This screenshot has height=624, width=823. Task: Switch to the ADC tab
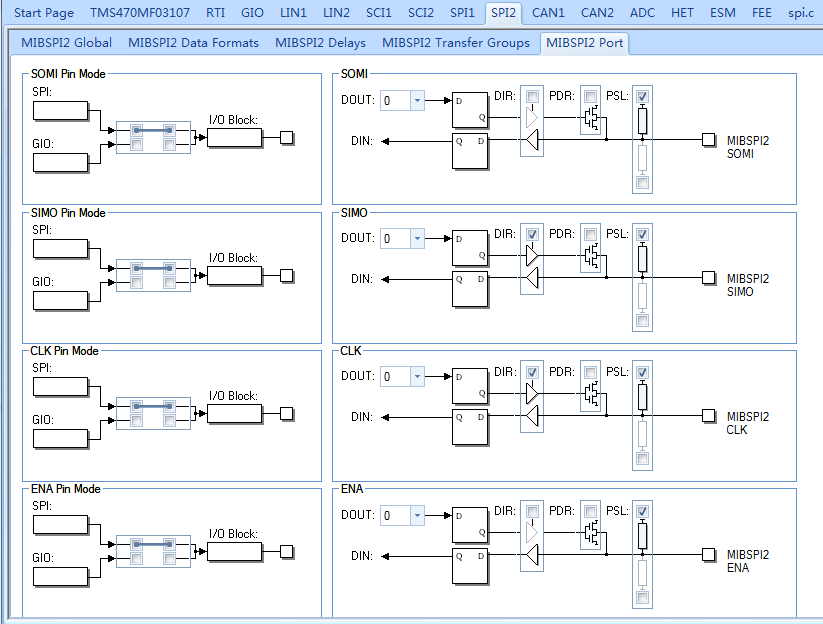[x=642, y=13]
